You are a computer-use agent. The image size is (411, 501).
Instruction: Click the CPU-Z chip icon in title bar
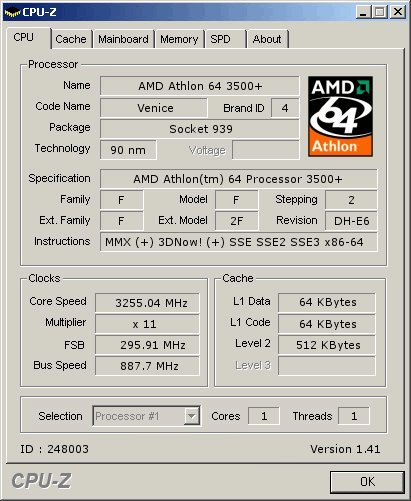(x=12, y=12)
